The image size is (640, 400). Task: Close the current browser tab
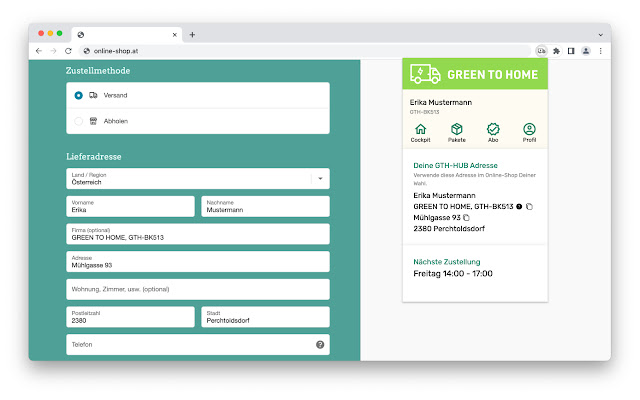coord(175,35)
